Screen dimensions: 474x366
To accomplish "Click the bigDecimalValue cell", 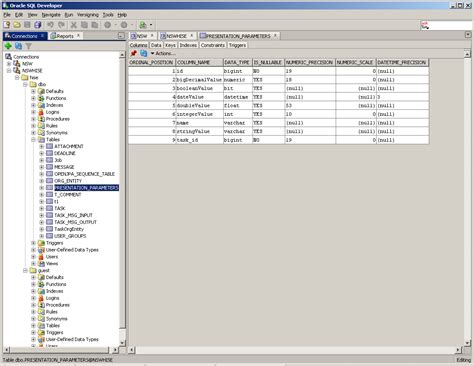I will (x=199, y=80).
